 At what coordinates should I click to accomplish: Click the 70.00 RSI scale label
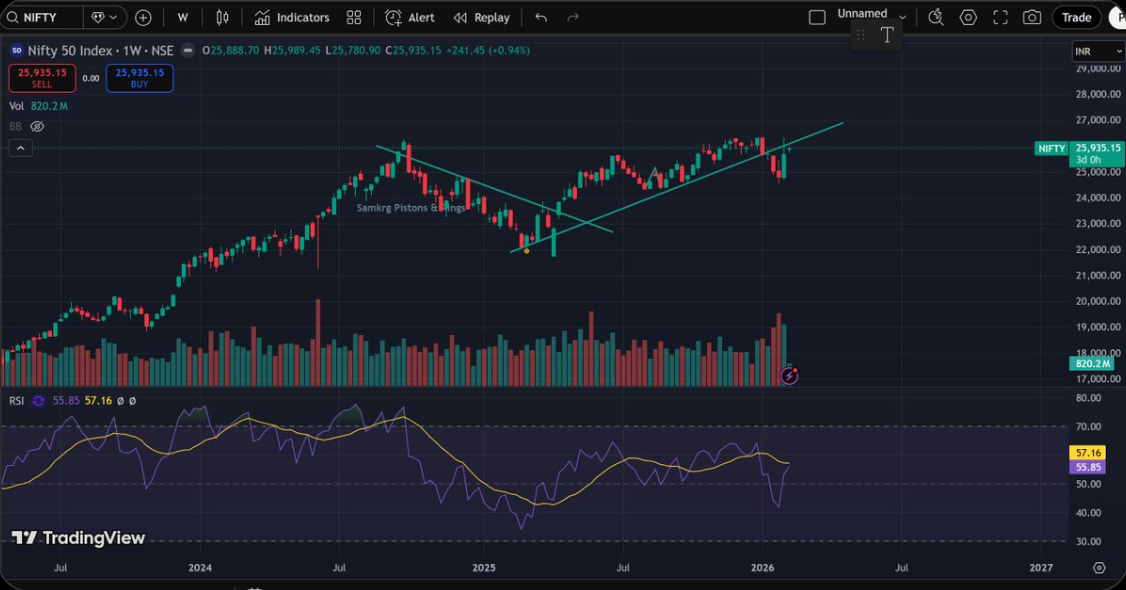pos(1089,426)
